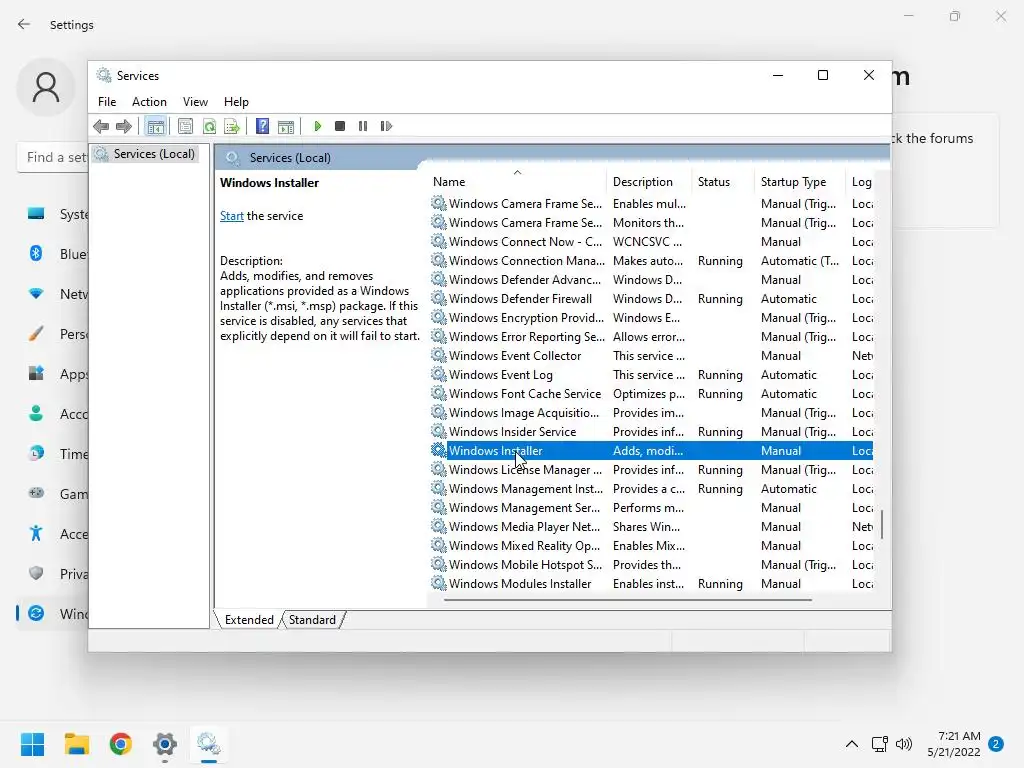Click the volume speaker tray icon
The image size is (1024, 768).
(904, 744)
